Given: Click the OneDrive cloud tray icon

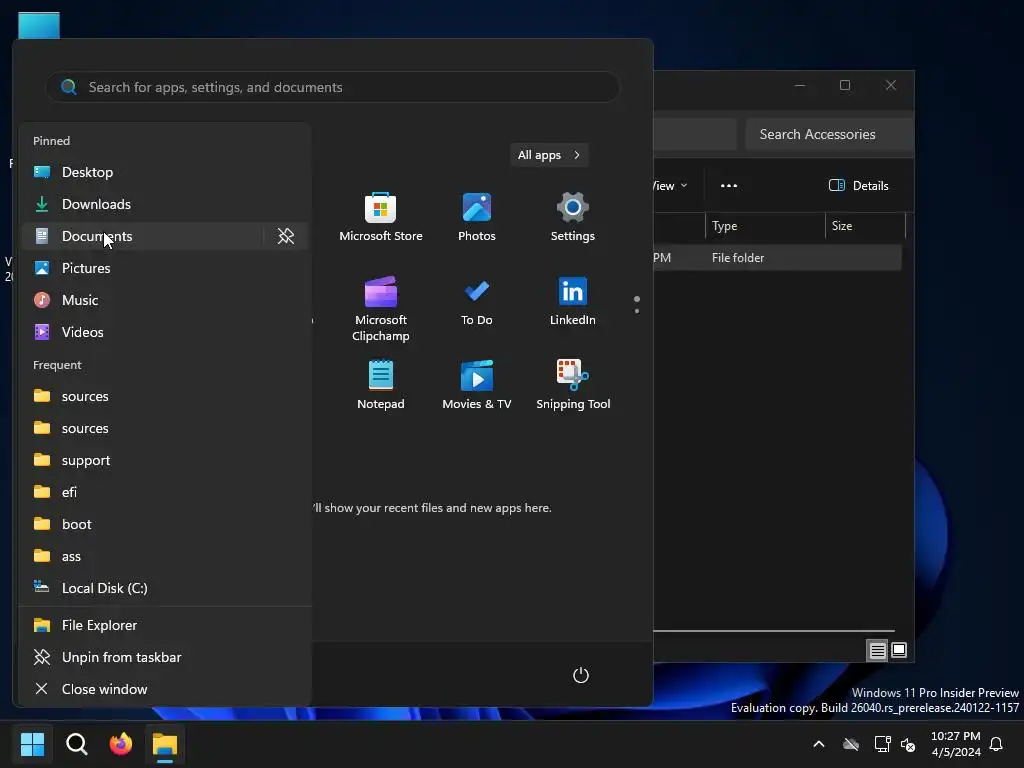Looking at the screenshot, I should (x=850, y=744).
